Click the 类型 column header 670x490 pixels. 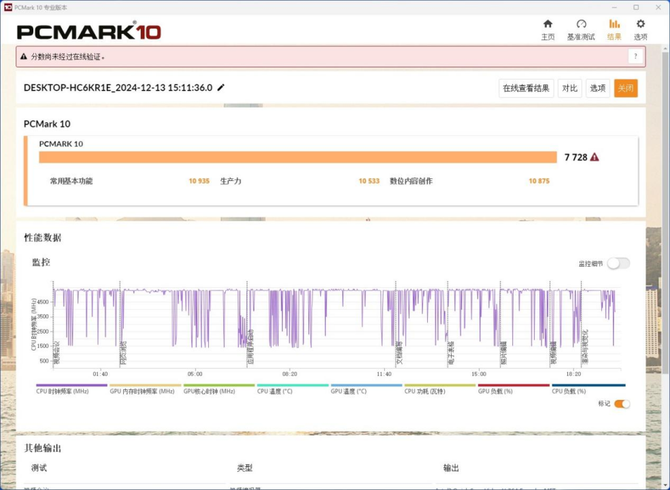click(x=245, y=468)
